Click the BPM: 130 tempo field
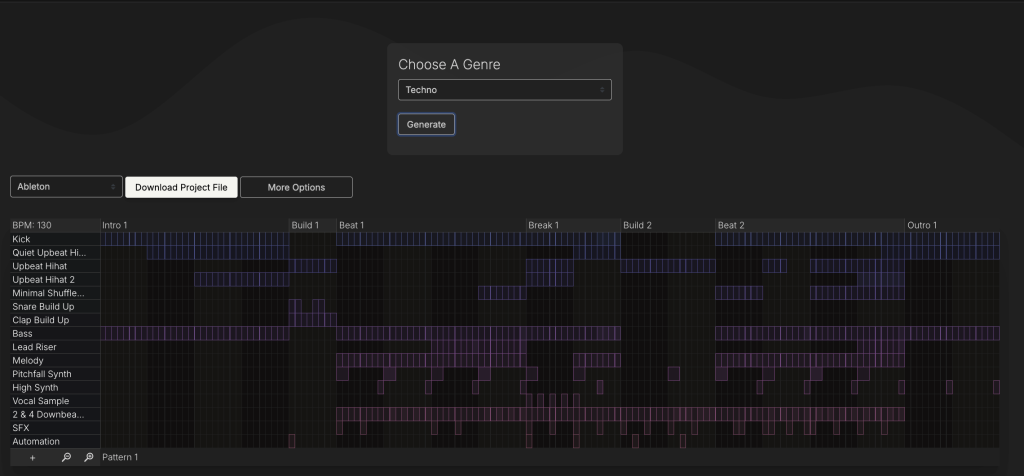The width and height of the screenshot is (1024, 476). [37, 226]
